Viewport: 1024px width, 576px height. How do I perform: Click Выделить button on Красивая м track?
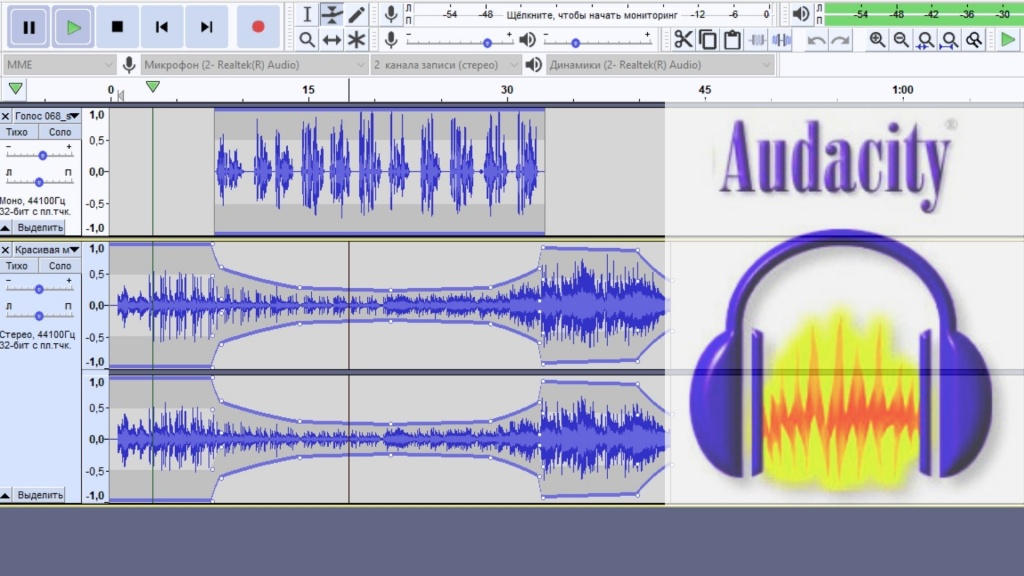click(x=40, y=495)
